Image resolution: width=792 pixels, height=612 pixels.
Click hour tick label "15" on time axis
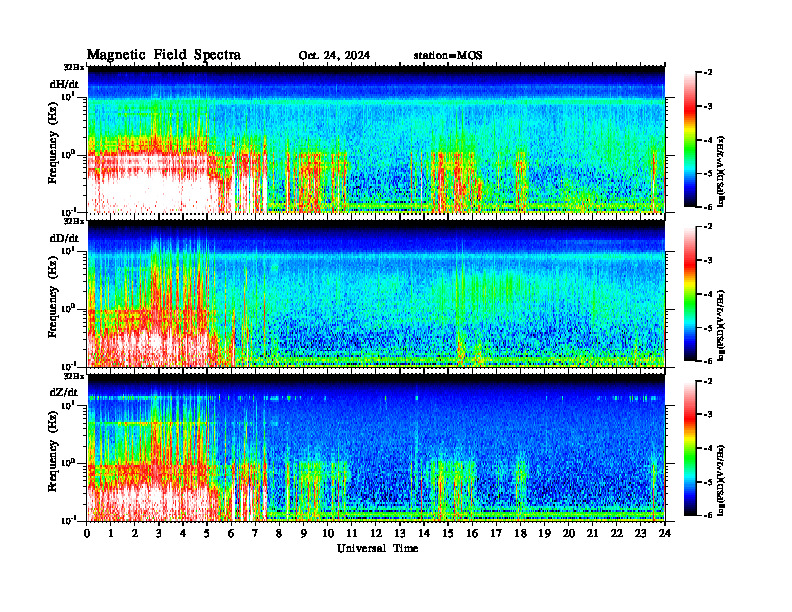pyautogui.click(x=448, y=533)
